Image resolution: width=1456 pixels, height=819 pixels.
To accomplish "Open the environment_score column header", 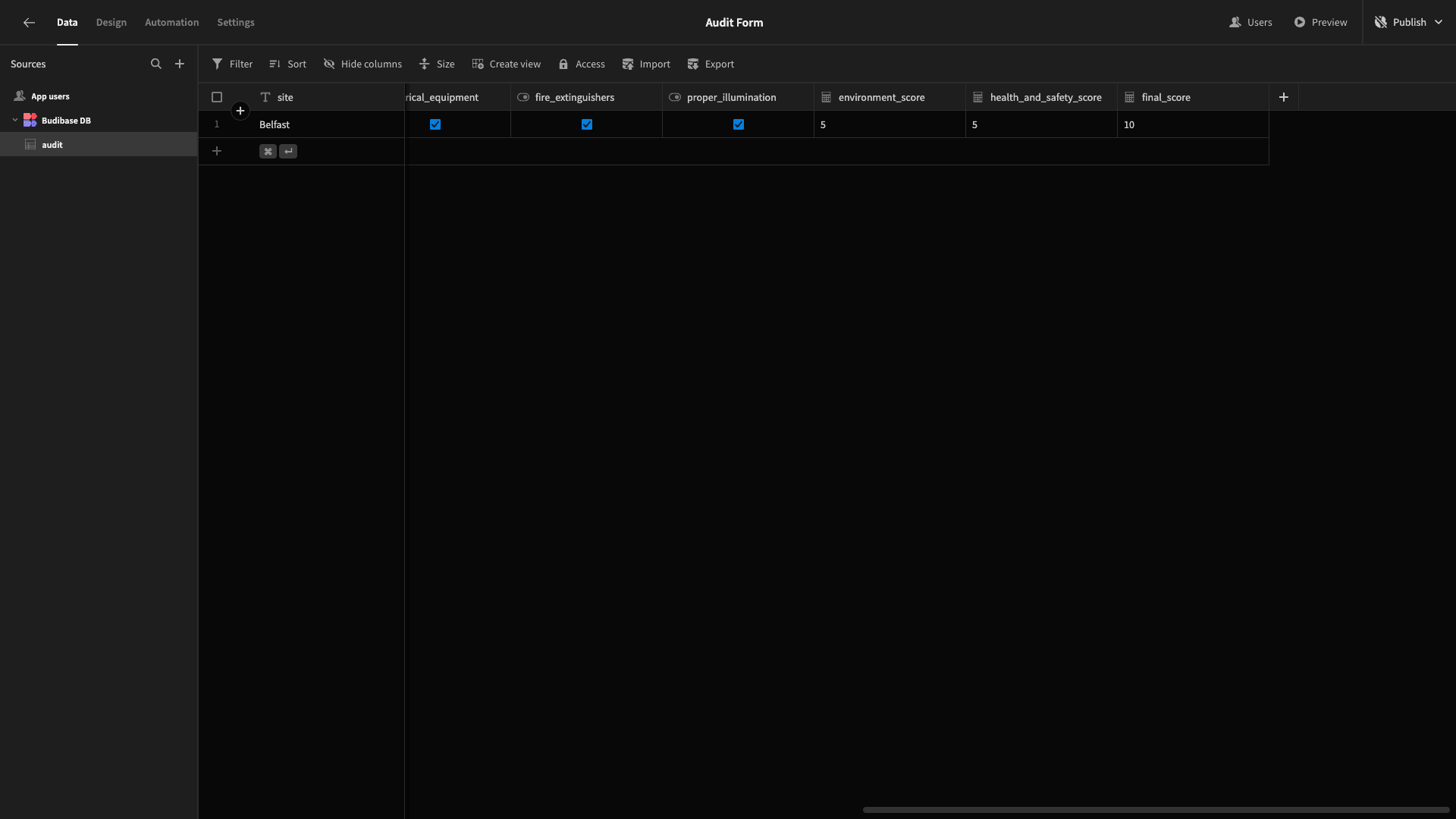I will pos(890,97).
